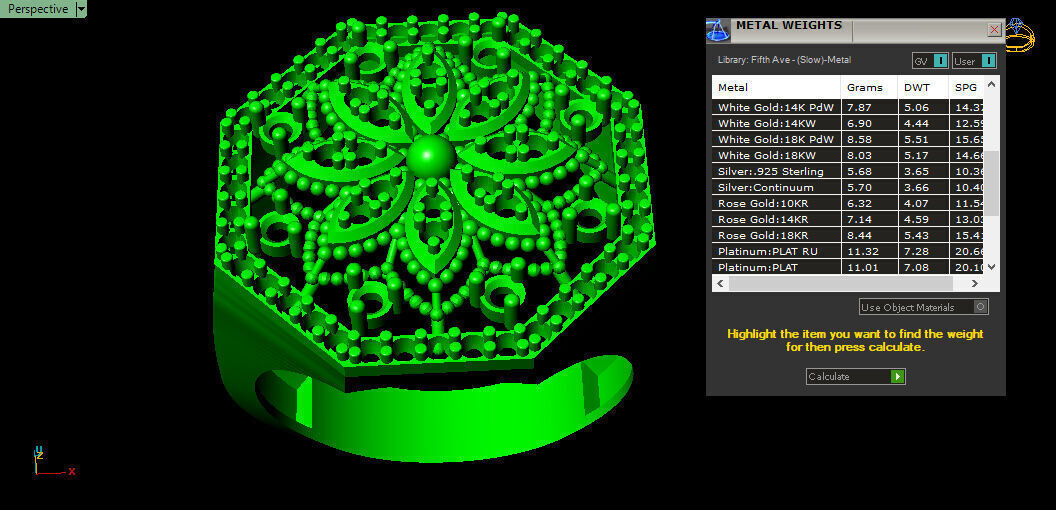Click the vertical scrollbar thumb in metal table

pos(991,183)
